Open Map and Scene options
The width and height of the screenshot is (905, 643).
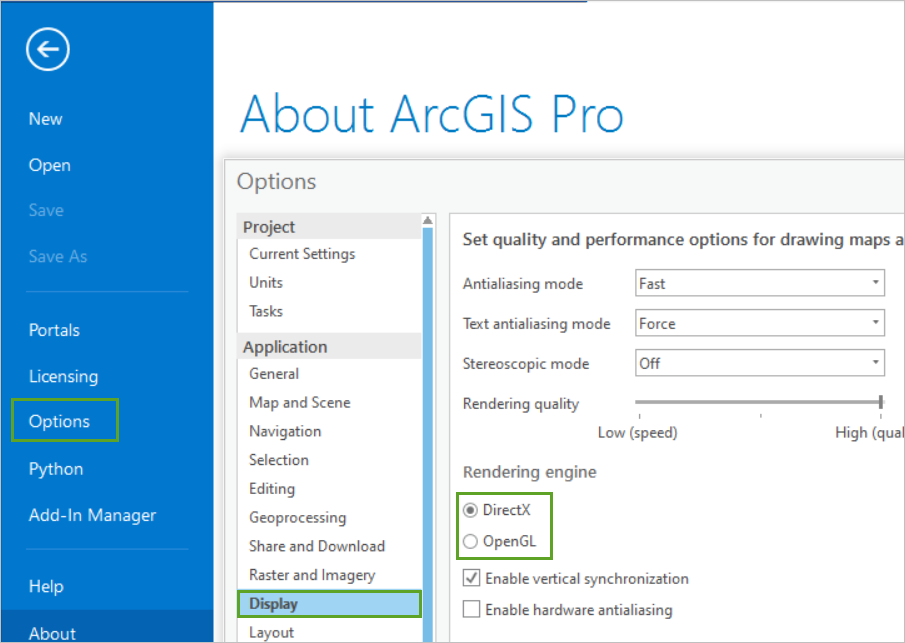coord(300,402)
